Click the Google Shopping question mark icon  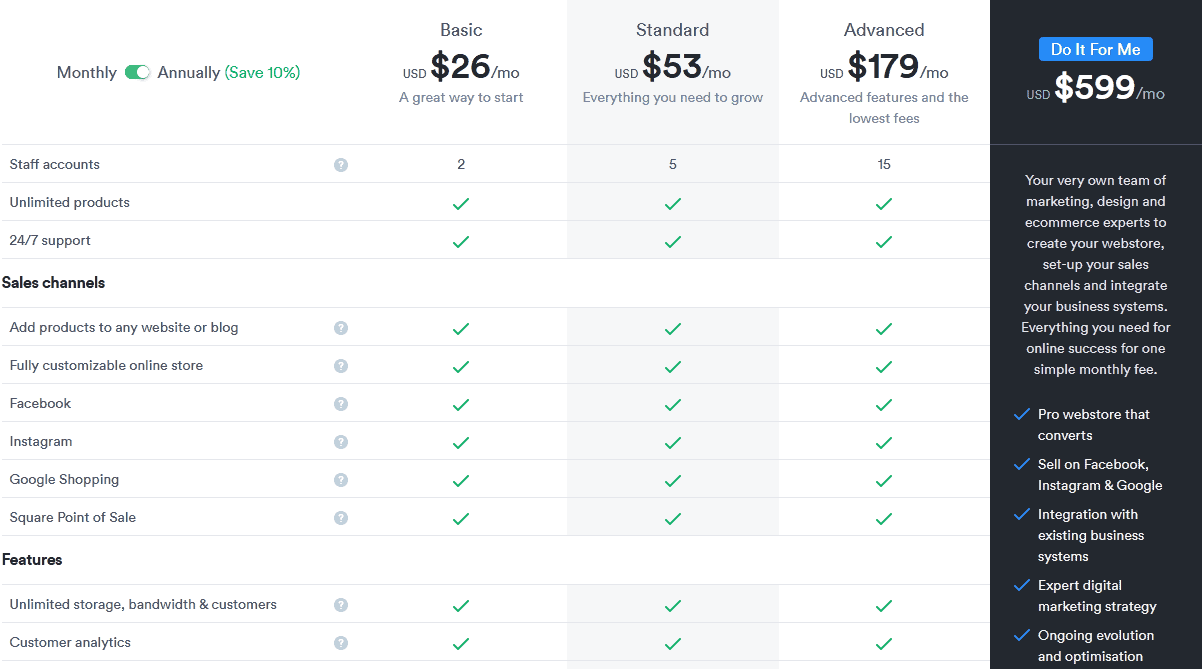pyautogui.click(x=341, y=480)
